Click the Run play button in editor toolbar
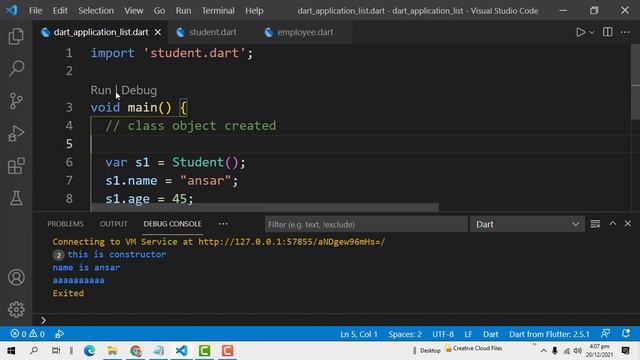The height and width of the screenshot is (360, 640). tap(580, 32)
